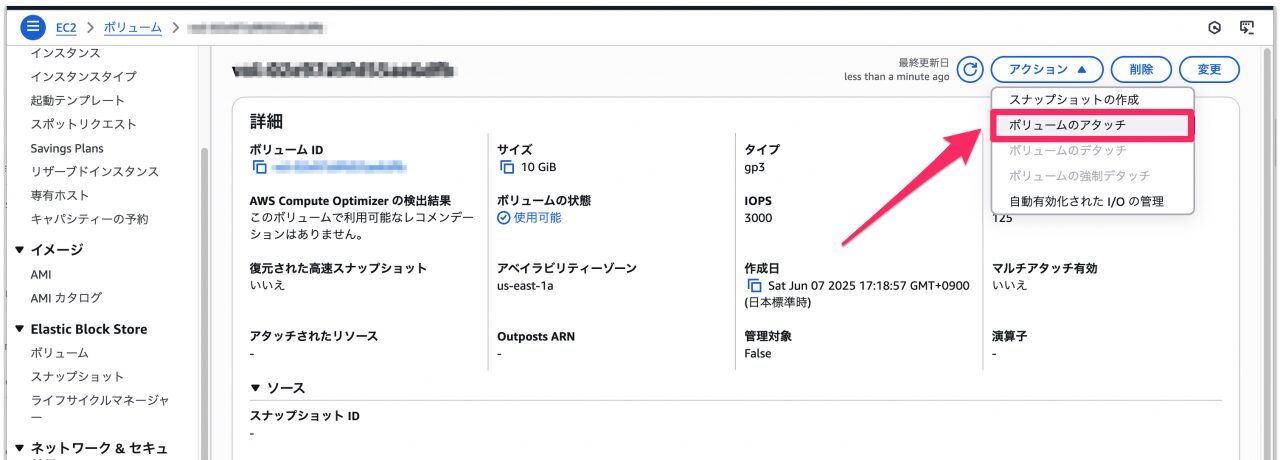
Task: Click the less than a minute ago text
Action: [x=897, y=76]
